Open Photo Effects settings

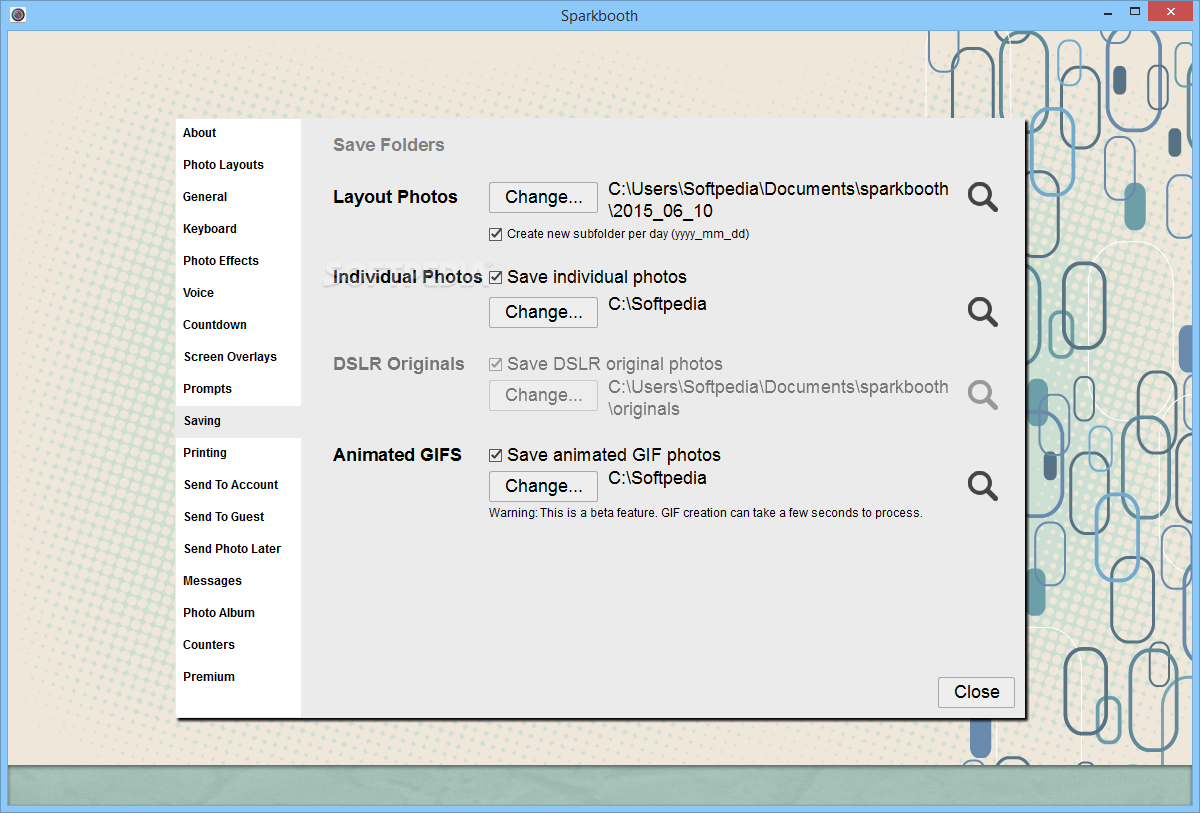(x=238, y=261)
